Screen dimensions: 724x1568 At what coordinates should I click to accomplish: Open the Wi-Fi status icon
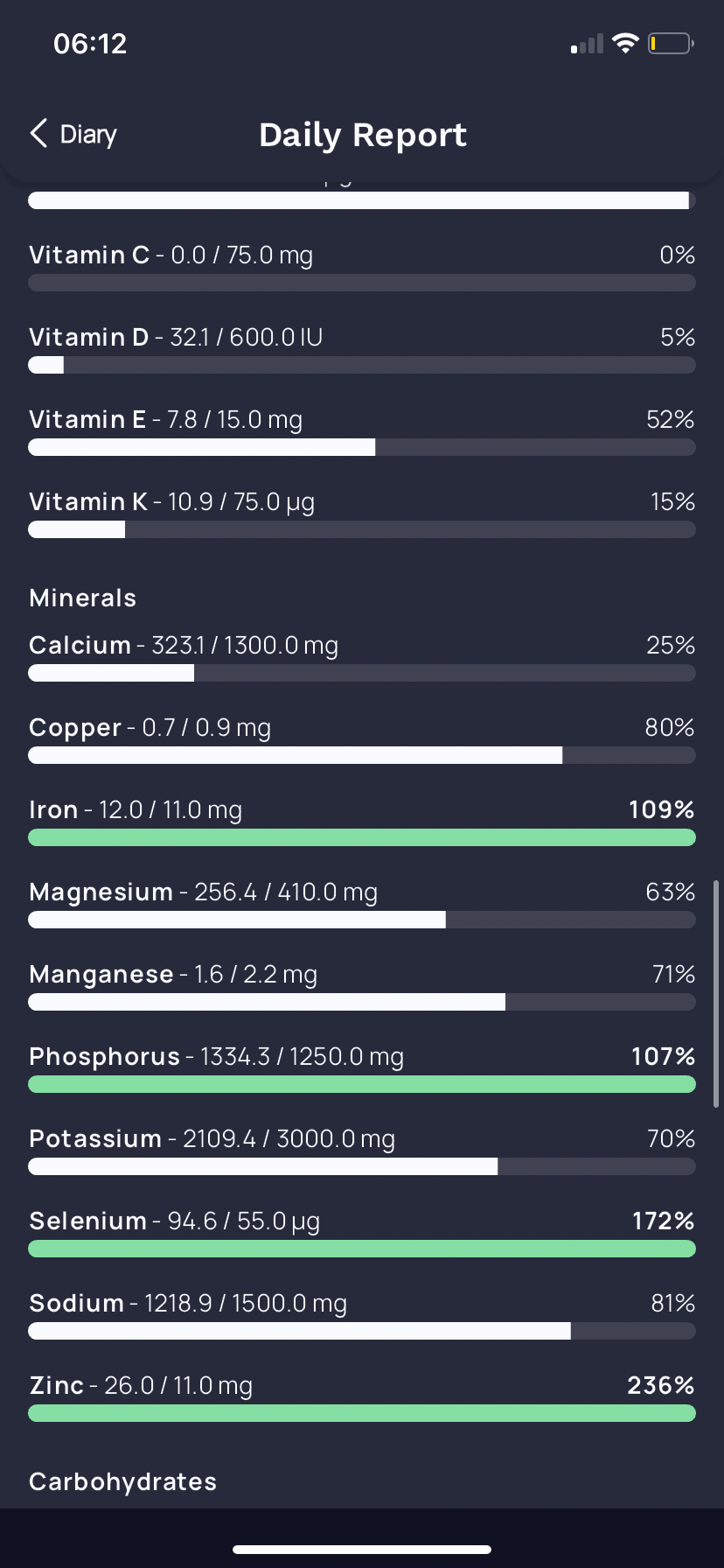625,43
